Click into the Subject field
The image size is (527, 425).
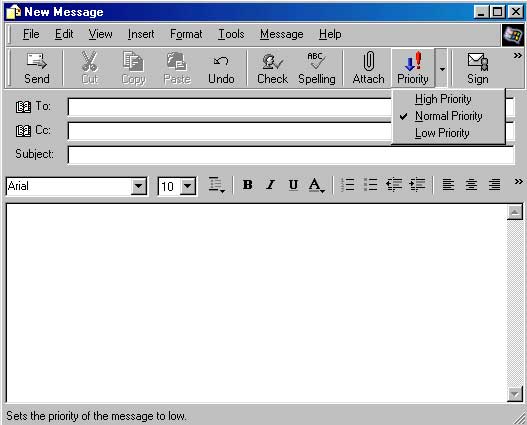point(291,155)
